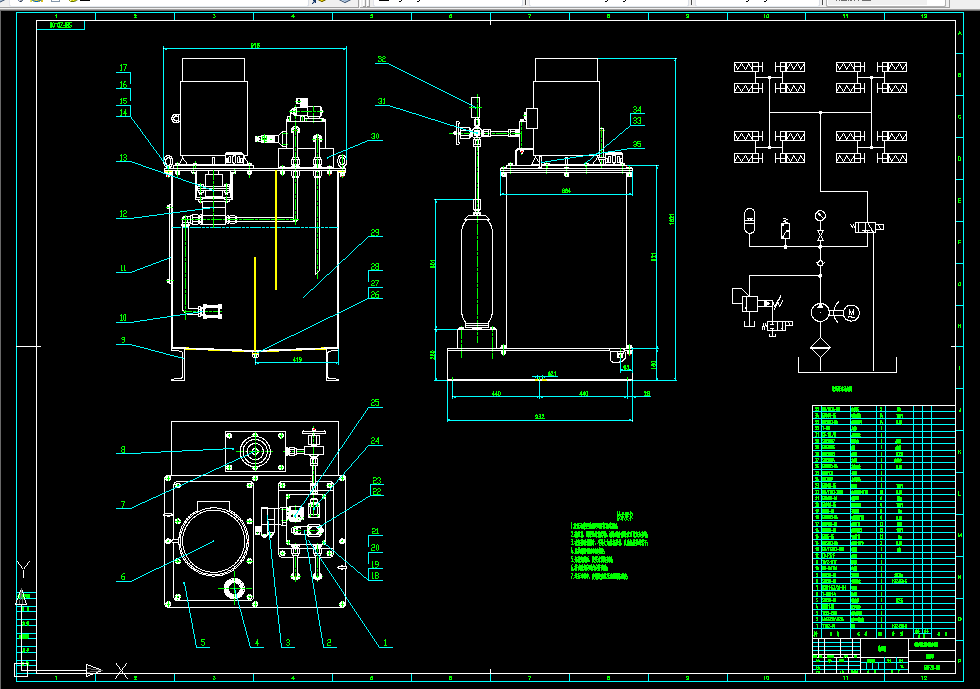Click the UCS Y axis label

(x=22, y=569)
